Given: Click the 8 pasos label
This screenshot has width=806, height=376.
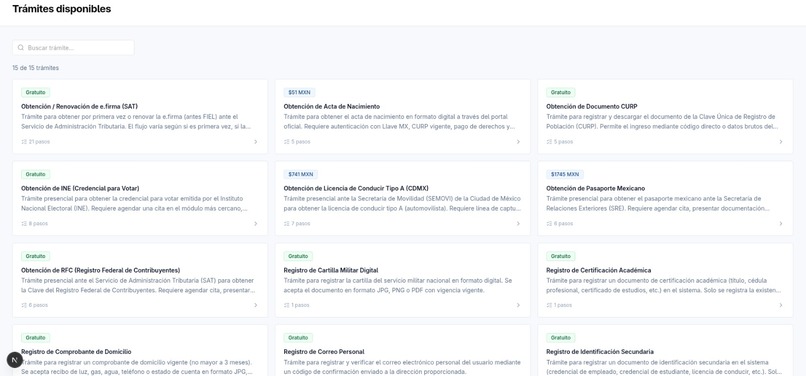Looking at the screenshot, I should click(38, 224).
